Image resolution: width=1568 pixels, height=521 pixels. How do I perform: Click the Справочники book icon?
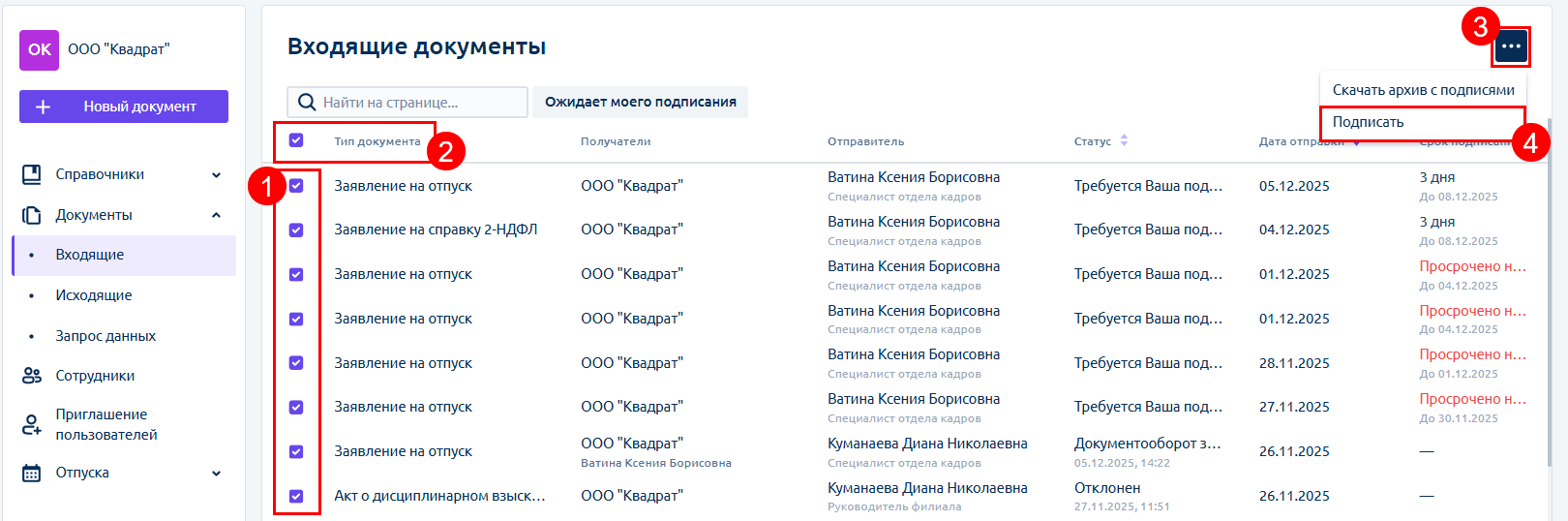point(32,174)
